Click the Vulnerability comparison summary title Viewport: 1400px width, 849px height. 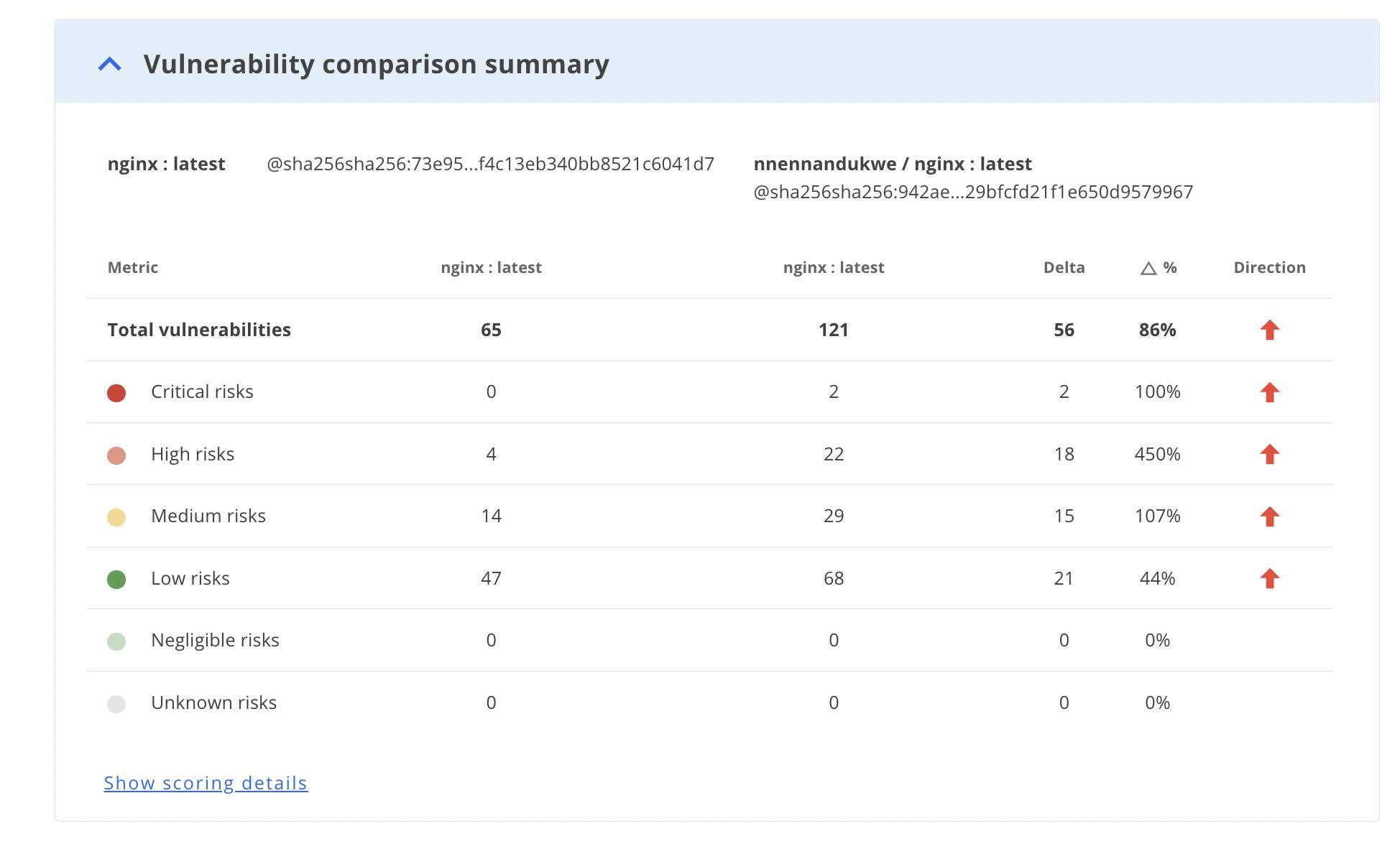tap(376, 65)
